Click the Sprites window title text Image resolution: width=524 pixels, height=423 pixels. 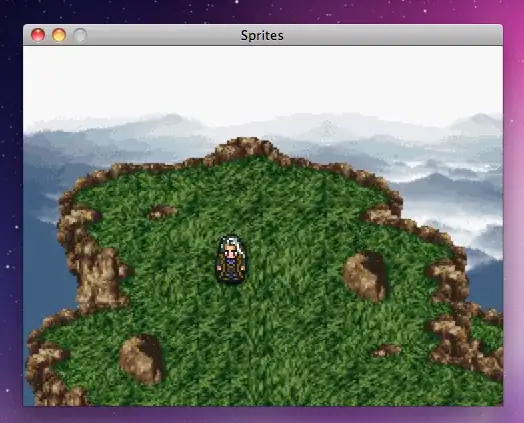(x=262, y=35)
